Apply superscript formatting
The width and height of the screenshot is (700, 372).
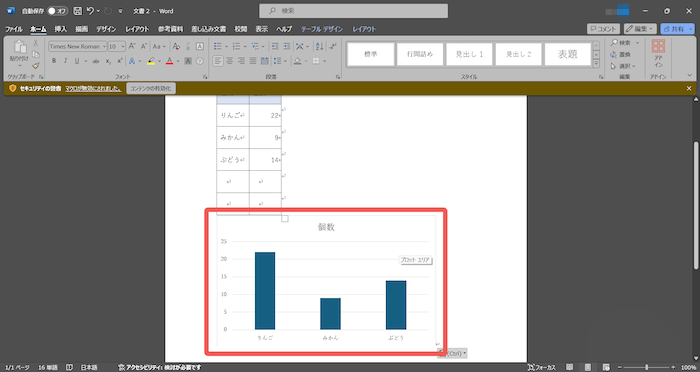(120, 61)
